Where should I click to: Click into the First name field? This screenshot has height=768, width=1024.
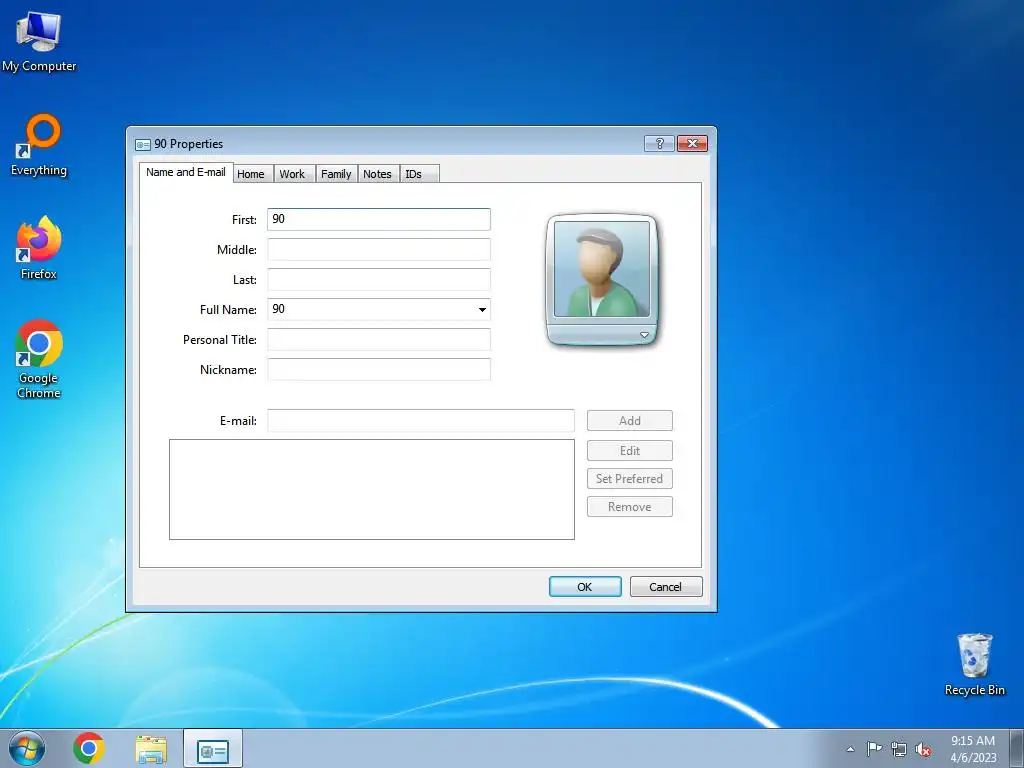(x=379, y=219)
